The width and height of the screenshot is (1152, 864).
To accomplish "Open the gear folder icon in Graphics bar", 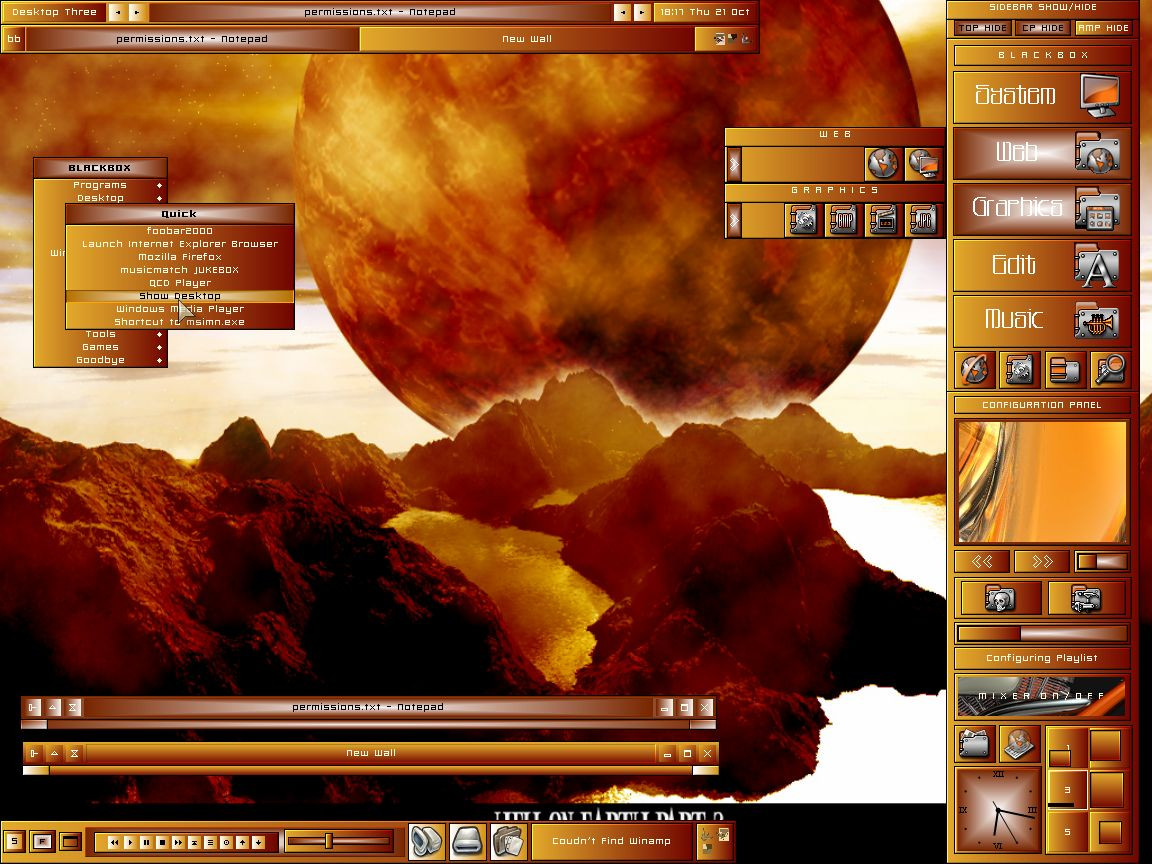I will (x=803, y=220).
